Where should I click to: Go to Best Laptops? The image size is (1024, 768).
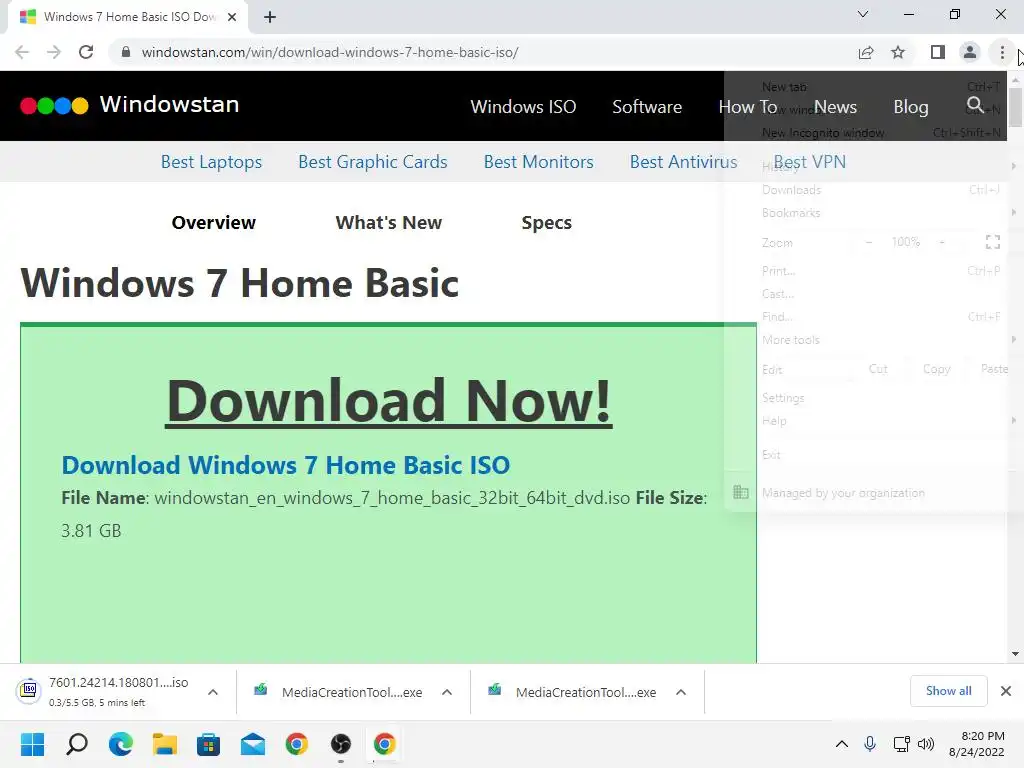pyautogui.click(x=211, y=162)
